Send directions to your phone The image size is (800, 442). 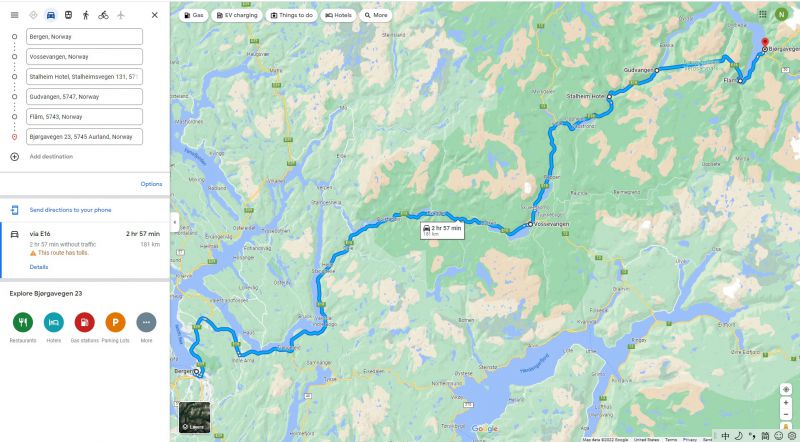[x=70, y=210]
